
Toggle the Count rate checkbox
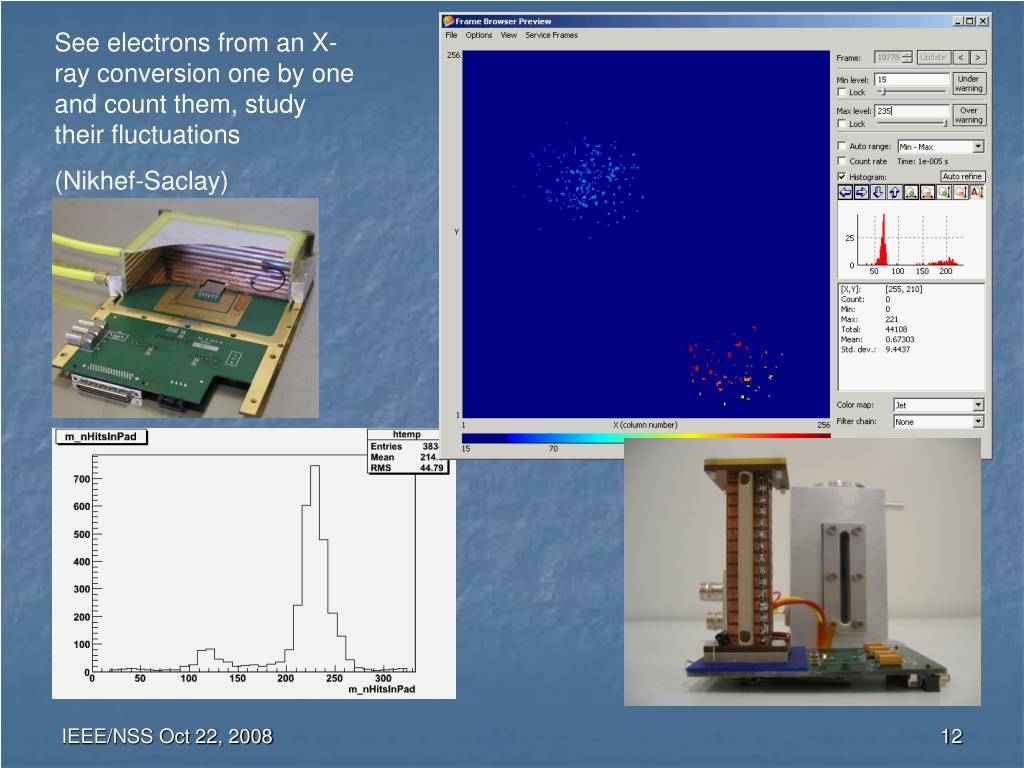tap(842, 161)
